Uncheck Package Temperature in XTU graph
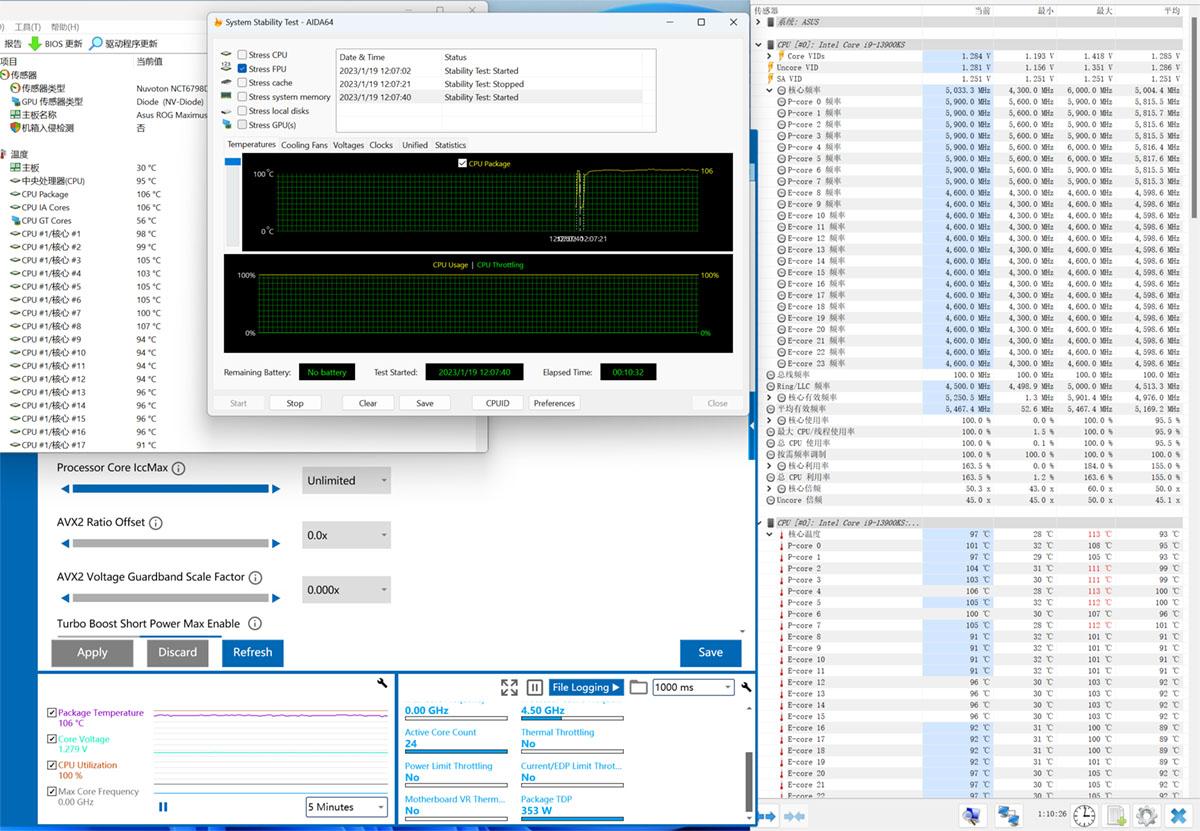Image resolution: width=1200 pixels, height=831 pixels. coord(52,713)
